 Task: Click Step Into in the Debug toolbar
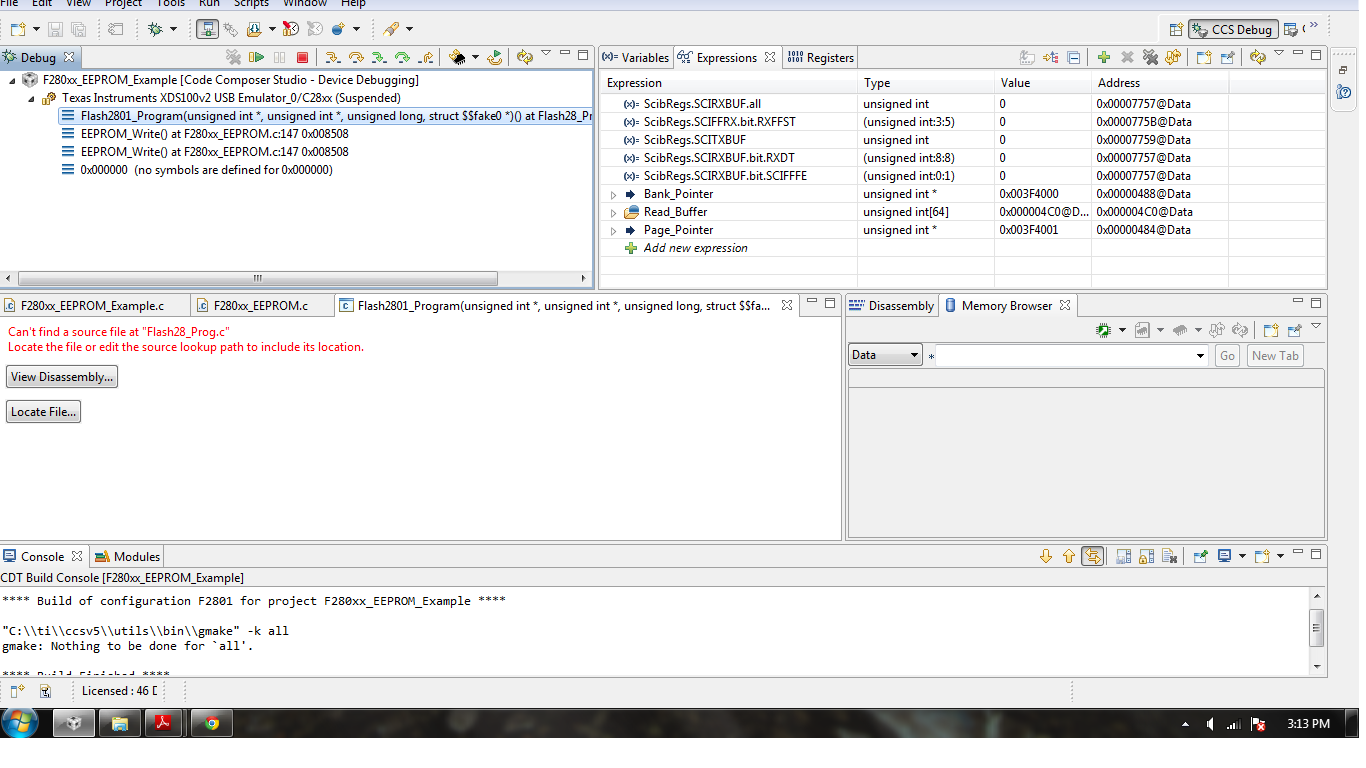[332, 58]
